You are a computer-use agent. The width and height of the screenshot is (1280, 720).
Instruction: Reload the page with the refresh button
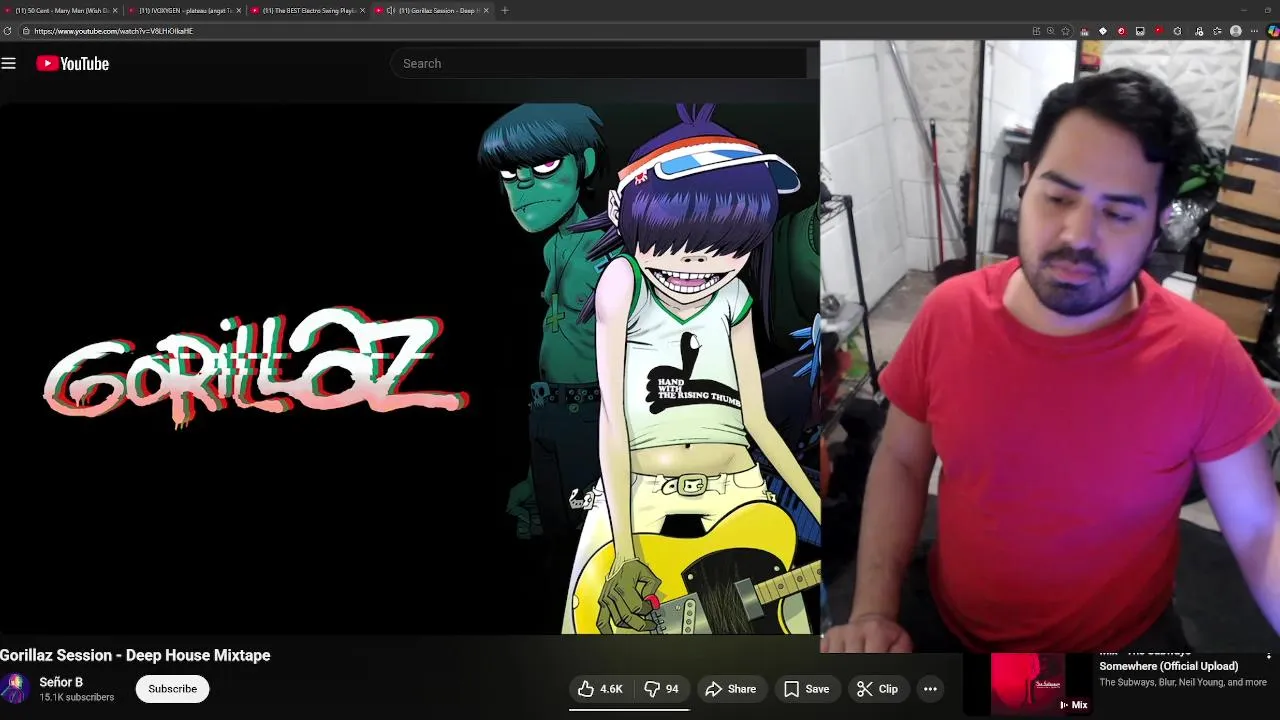click(x=7, y=31)
